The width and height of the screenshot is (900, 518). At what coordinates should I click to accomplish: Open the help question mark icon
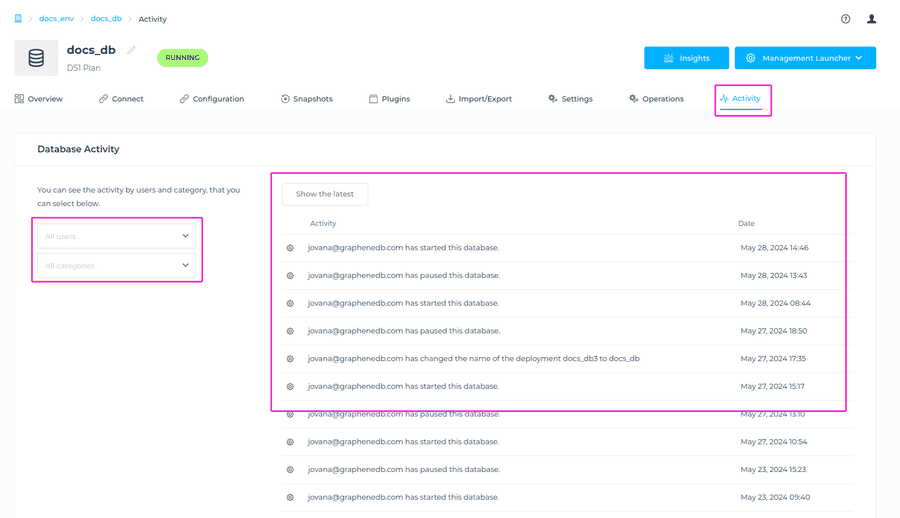(845, 19)
